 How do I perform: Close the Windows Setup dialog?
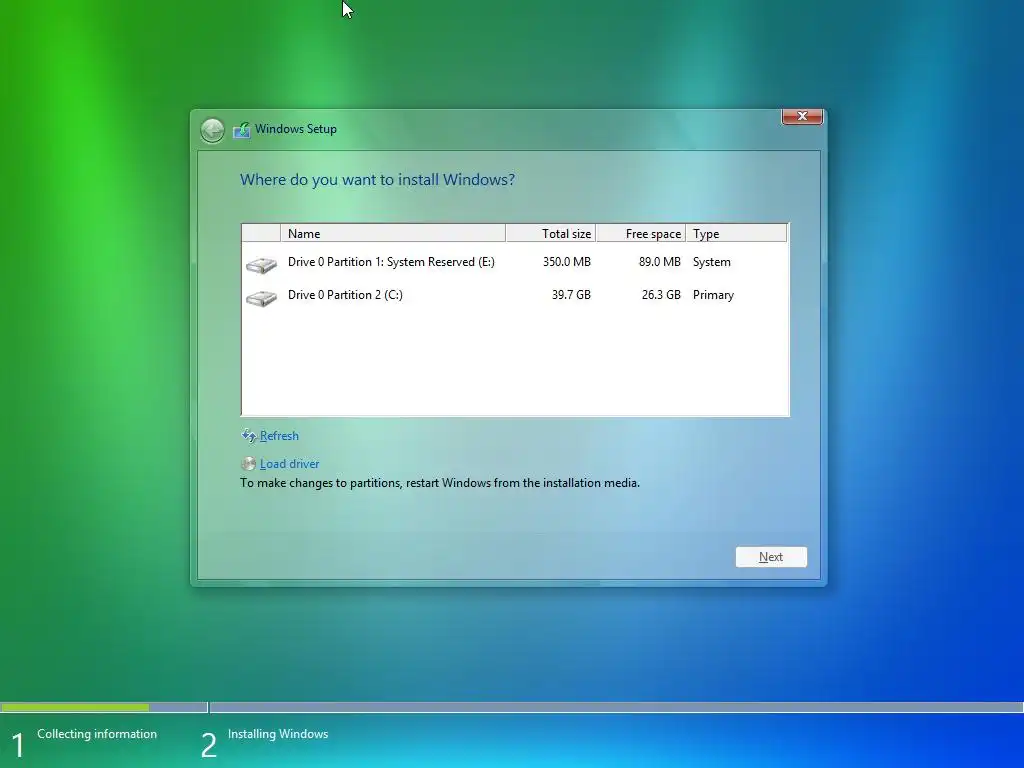(802, 116)
